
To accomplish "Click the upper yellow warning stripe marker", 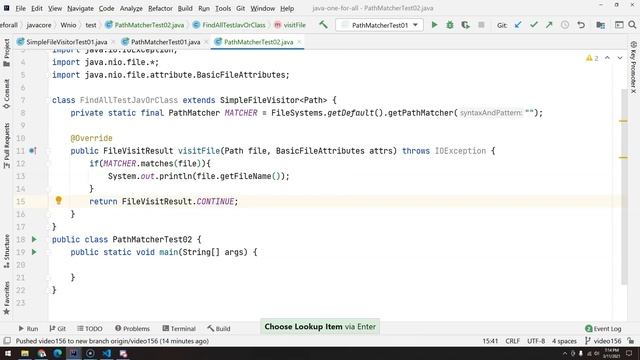I will [x=623, y=121].
